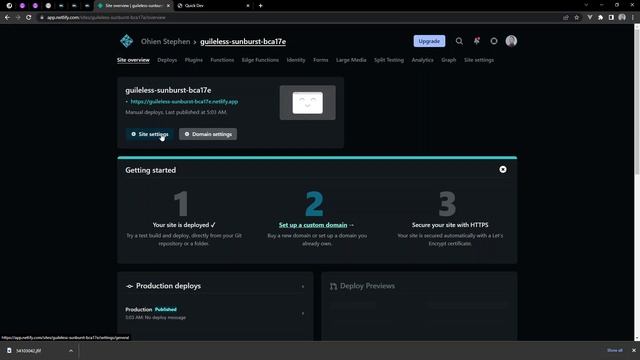Open the Split Testing tab

pyautogui.click(x=389, y=60)
